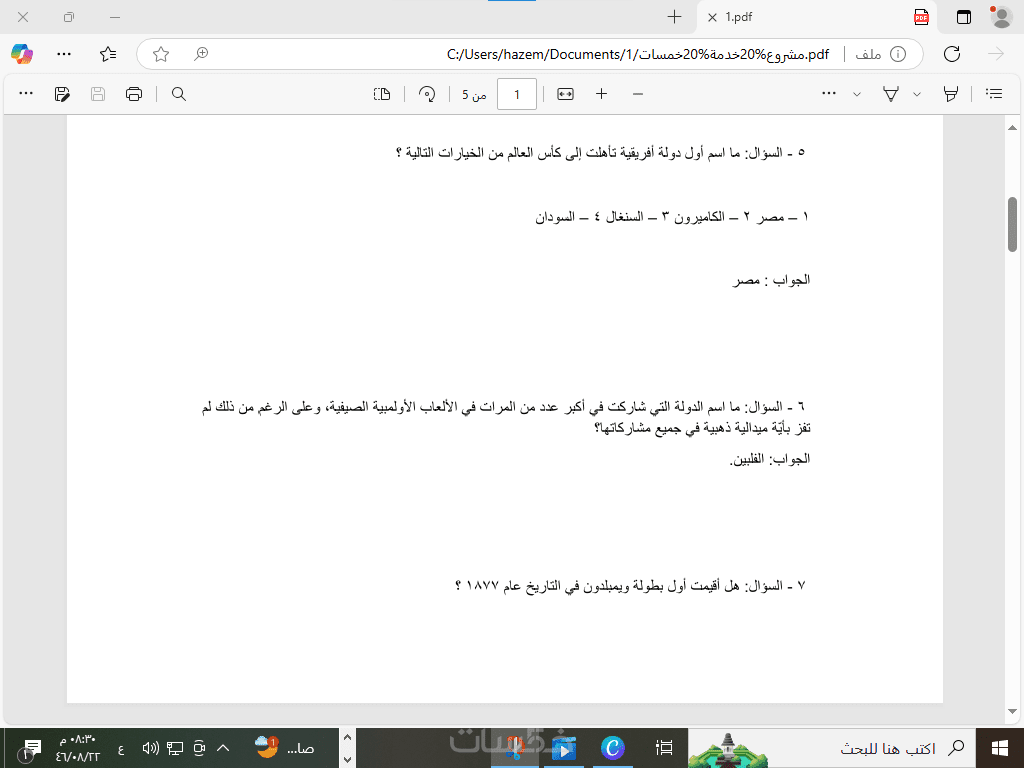Image resolution: width=1024 pixels, height=768 pixels.
Task: Switch the Arabic input language indicator
Action: [x=121, y=748]
